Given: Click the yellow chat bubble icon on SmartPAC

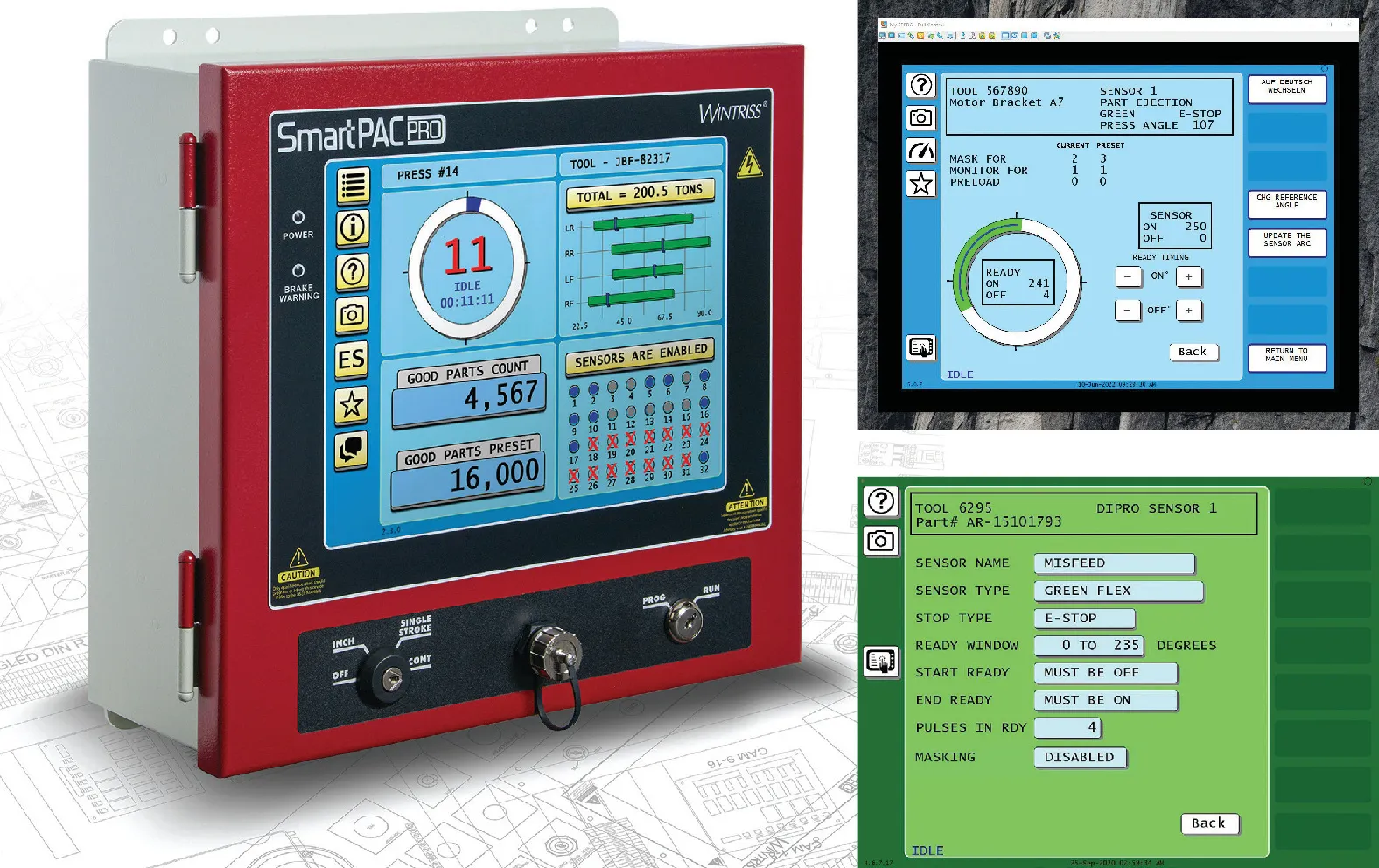Looking at the screenshot, I should pos(352,451).
